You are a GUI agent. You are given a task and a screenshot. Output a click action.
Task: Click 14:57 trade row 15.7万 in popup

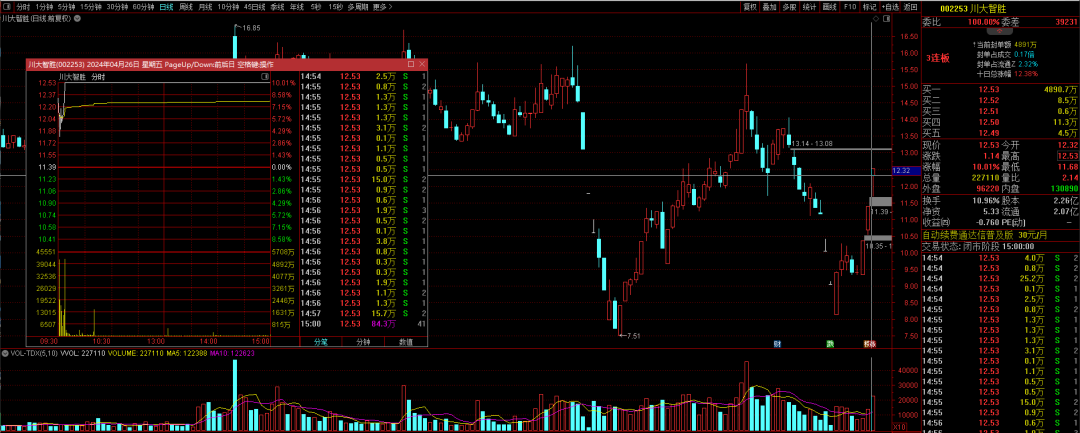tap(363, 313)
